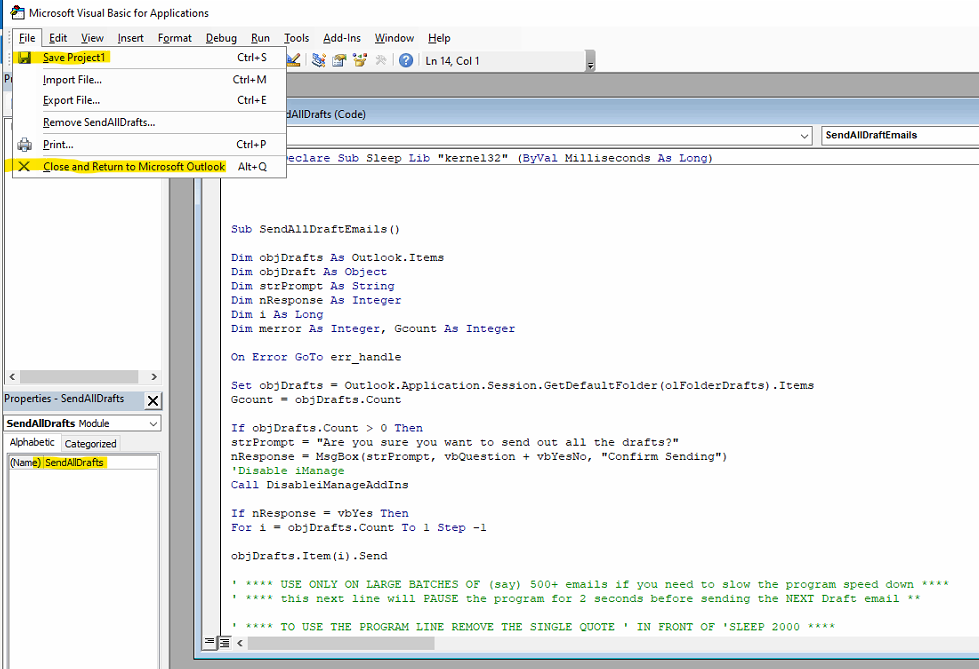Close the Properties panel with X
This screenshot has width=979, height=669.
click(x=152, y=400)
